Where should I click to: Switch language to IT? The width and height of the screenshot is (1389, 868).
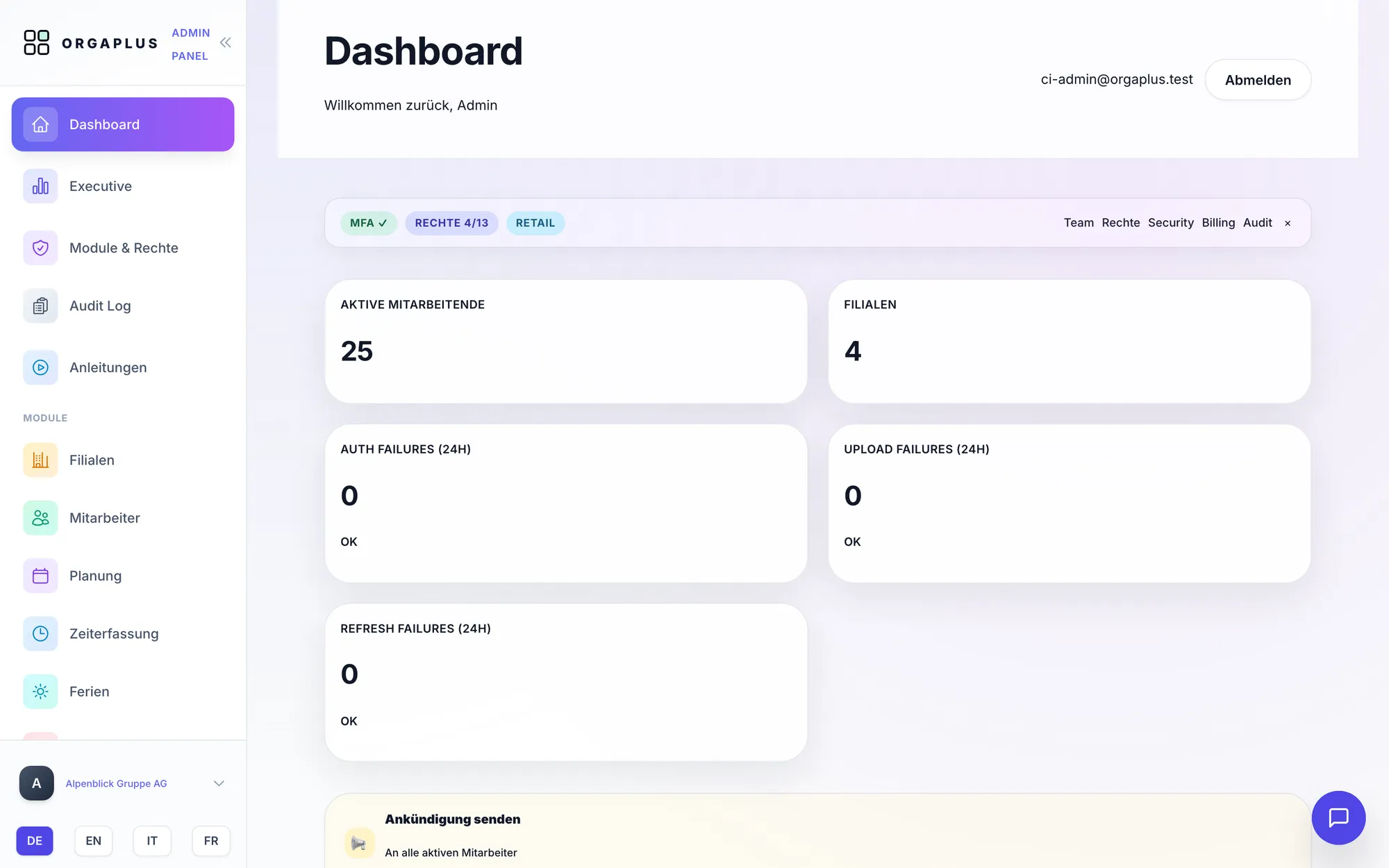pyautogui.click(x=152, y=841)
